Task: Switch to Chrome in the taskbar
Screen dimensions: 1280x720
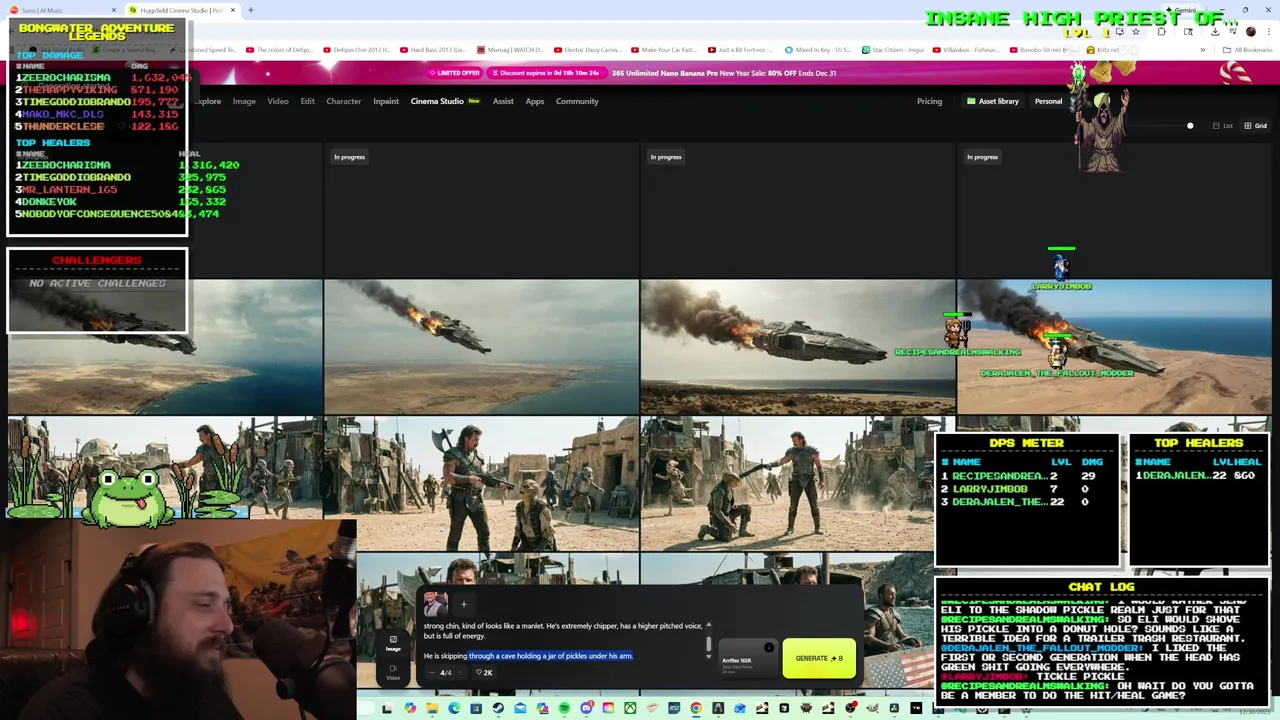Action: pyautogui.click(x=696, y=708)
